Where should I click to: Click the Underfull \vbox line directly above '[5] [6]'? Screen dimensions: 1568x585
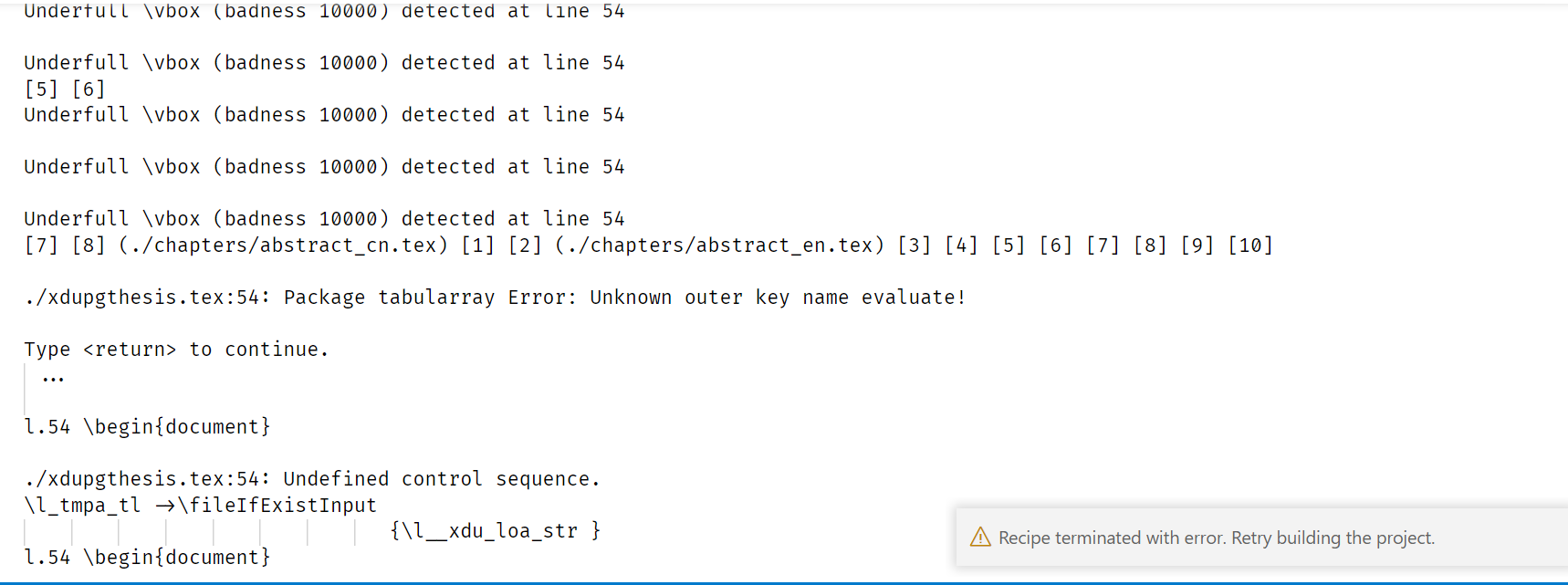[324, 63]
